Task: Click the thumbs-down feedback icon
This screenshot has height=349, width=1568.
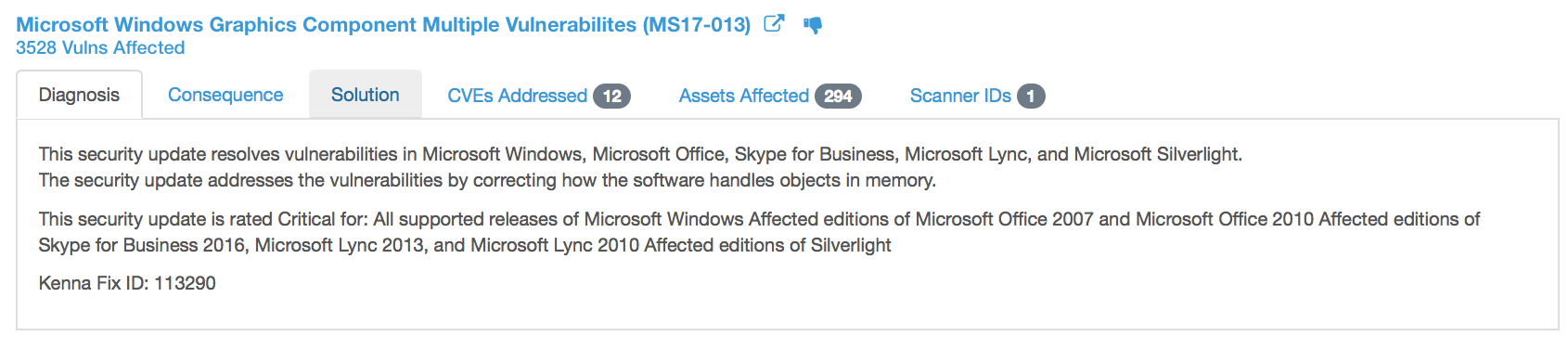Action: (813, 25)
